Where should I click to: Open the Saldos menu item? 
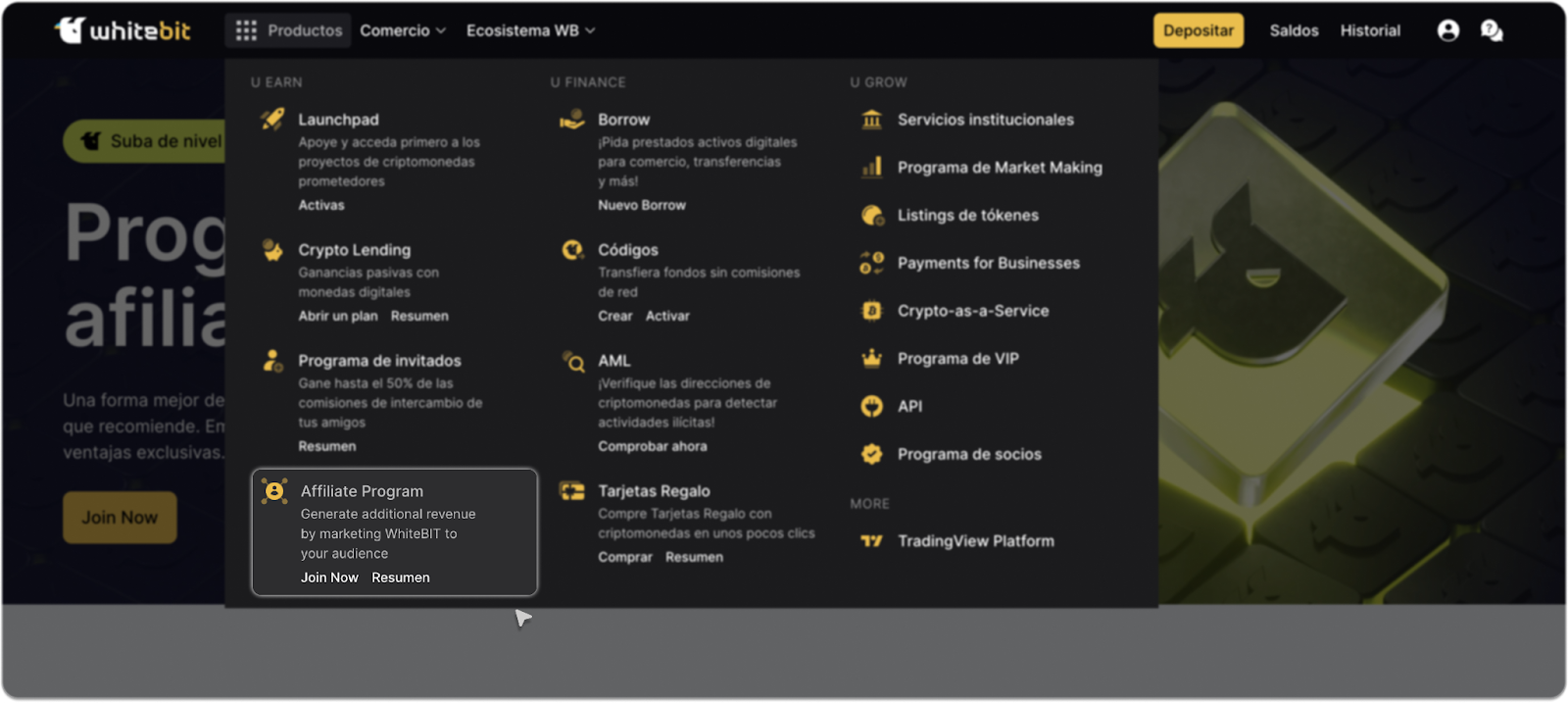[1294, 30]
